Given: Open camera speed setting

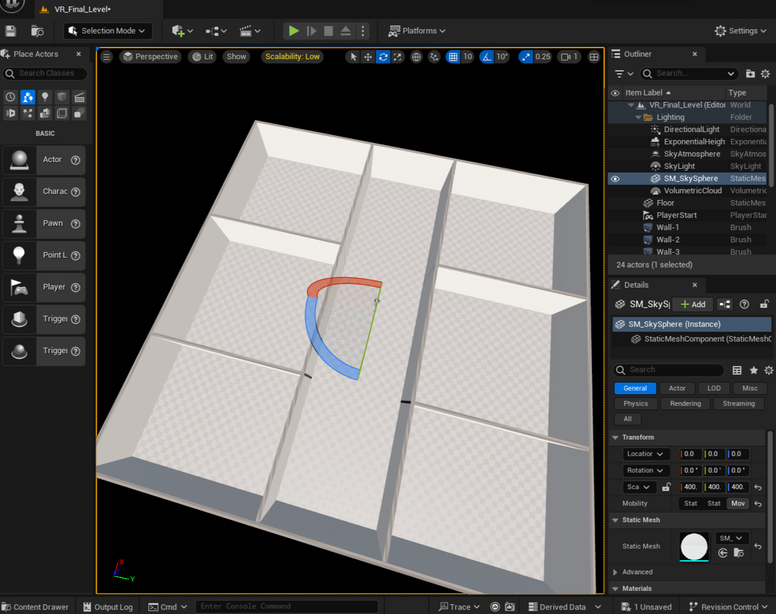Looking at the screenshot, I should tap(569, 57).
